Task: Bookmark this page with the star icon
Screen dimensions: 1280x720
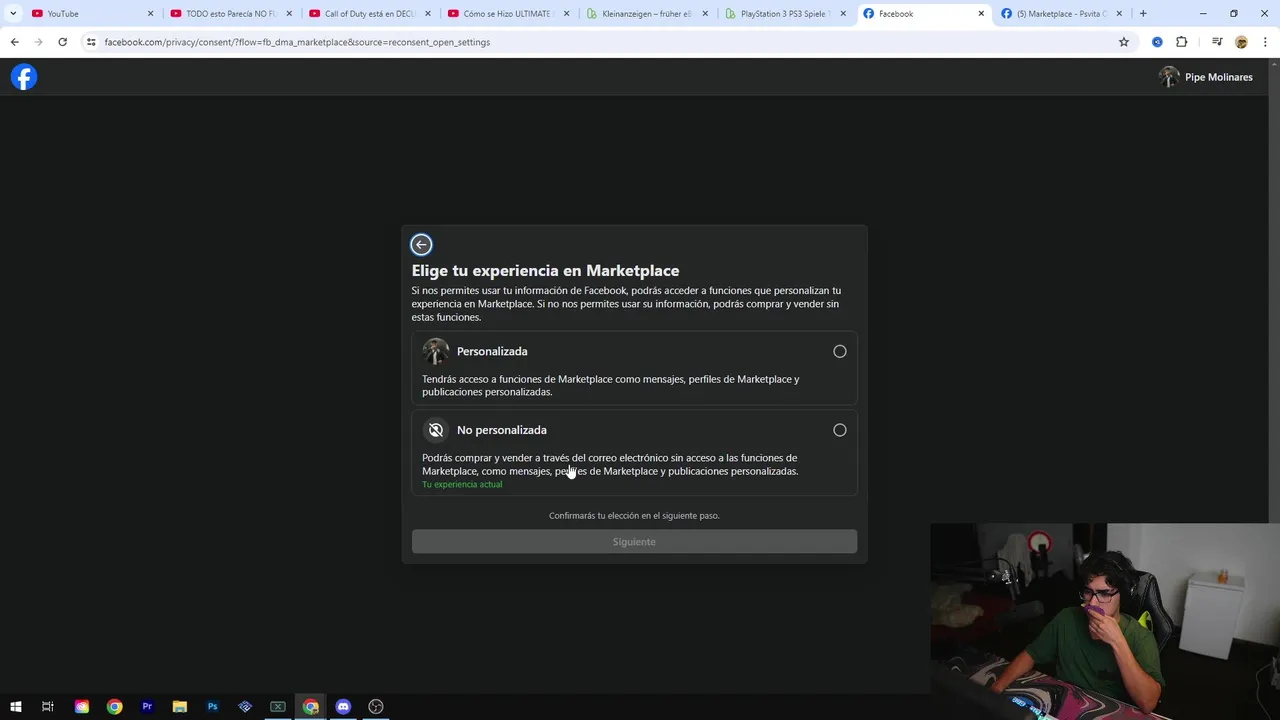Action: pos(1124,42)
